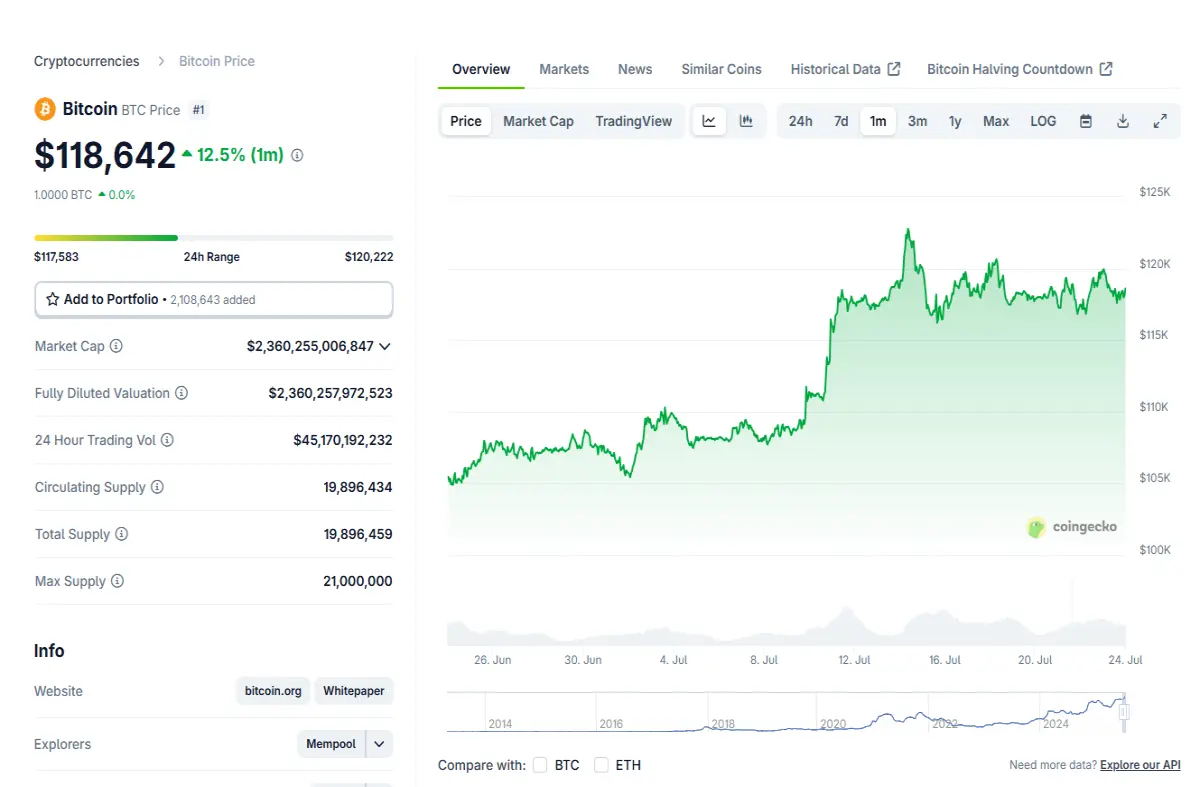
Task: Click the Fully Diluted Valuation info icon
Action: click(x=181, y=393)
